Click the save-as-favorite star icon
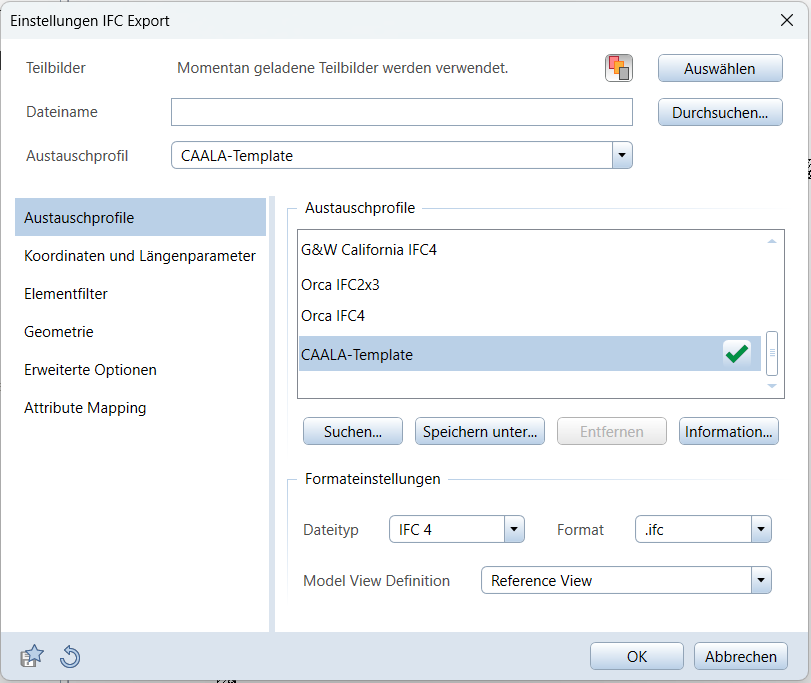 click(x=33, y=656)
